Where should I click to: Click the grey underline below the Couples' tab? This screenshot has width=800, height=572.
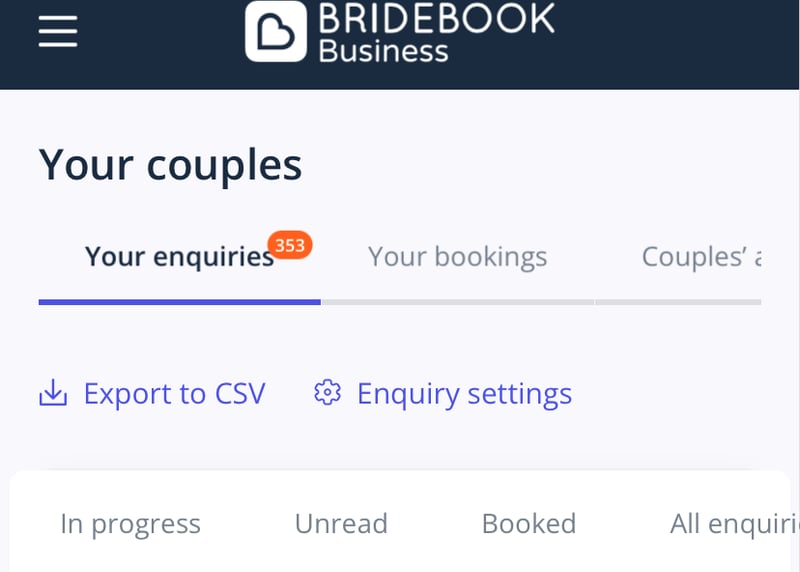679,301
